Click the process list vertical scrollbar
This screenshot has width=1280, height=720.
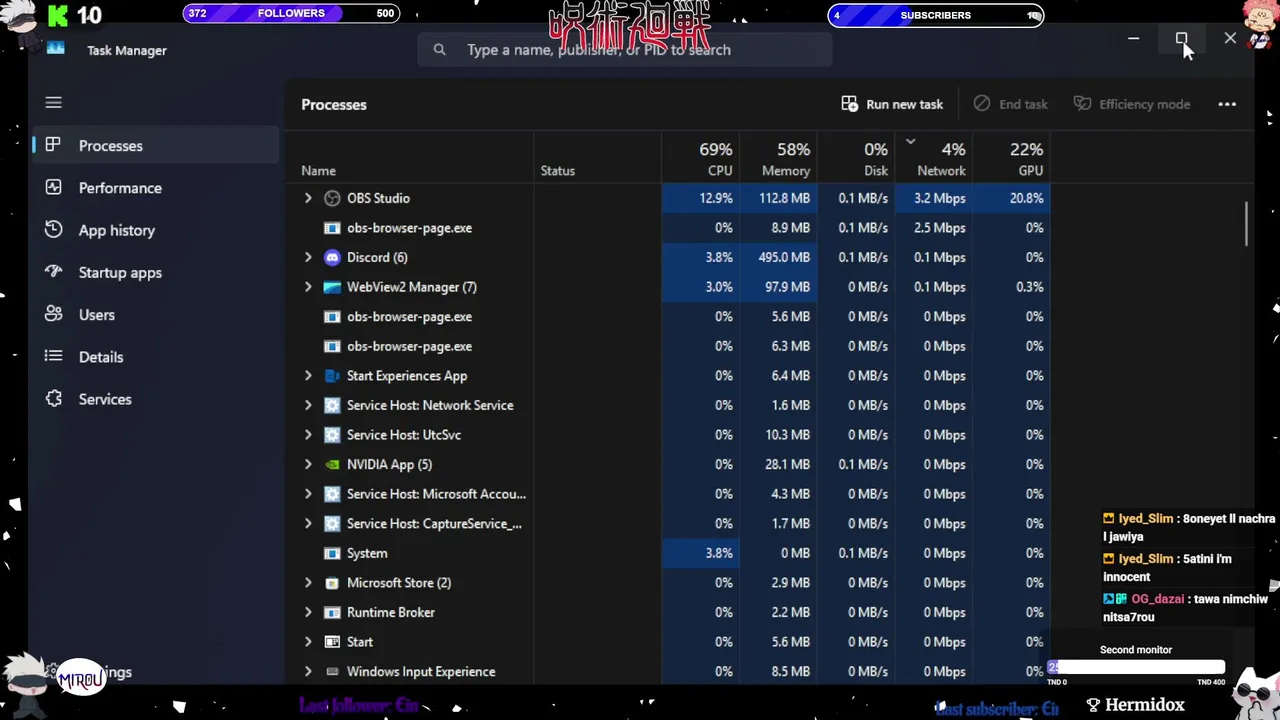1247,224
